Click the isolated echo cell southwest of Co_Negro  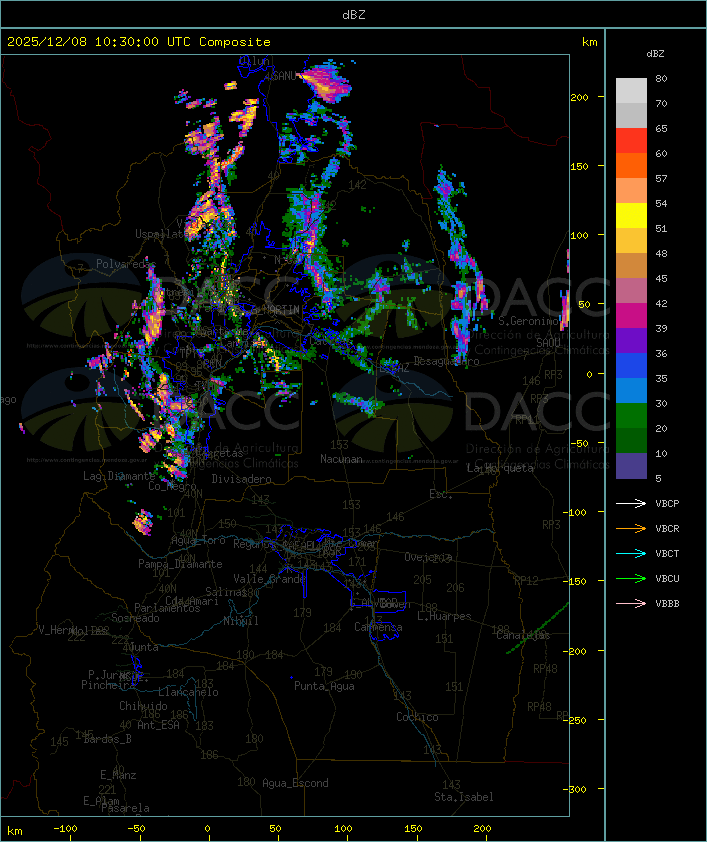pyautogui.click(x=143, y=522)
